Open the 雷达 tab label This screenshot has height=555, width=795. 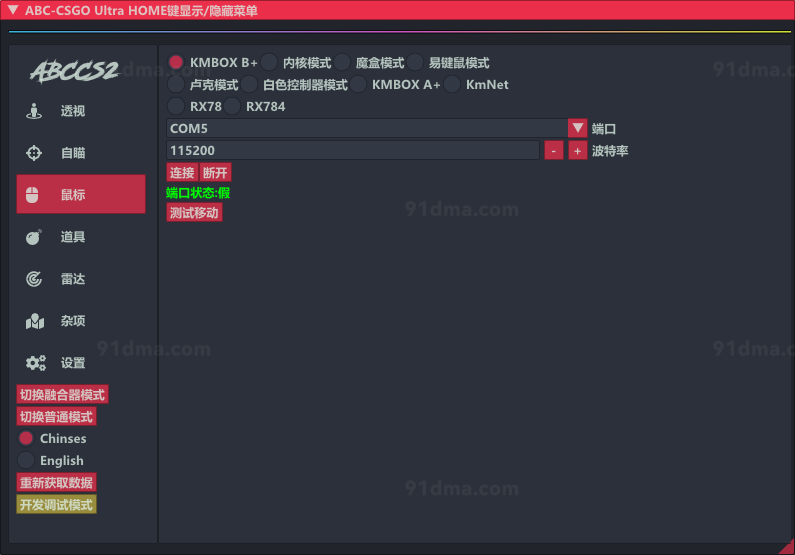click(73, 279)
